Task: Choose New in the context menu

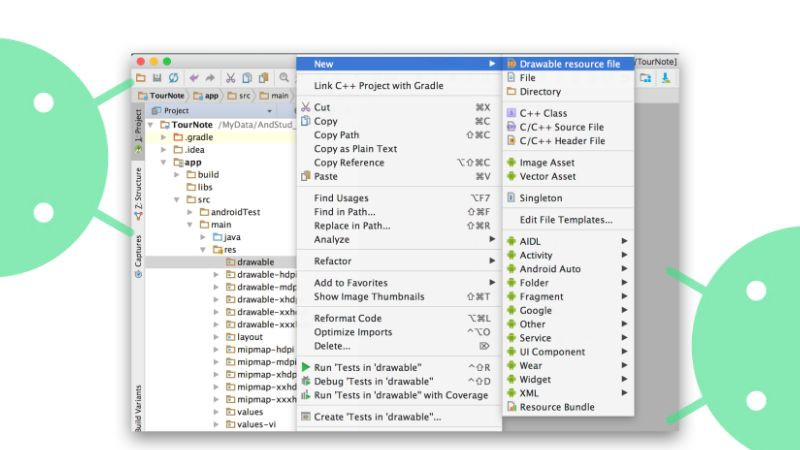Action: pos(399,64)
